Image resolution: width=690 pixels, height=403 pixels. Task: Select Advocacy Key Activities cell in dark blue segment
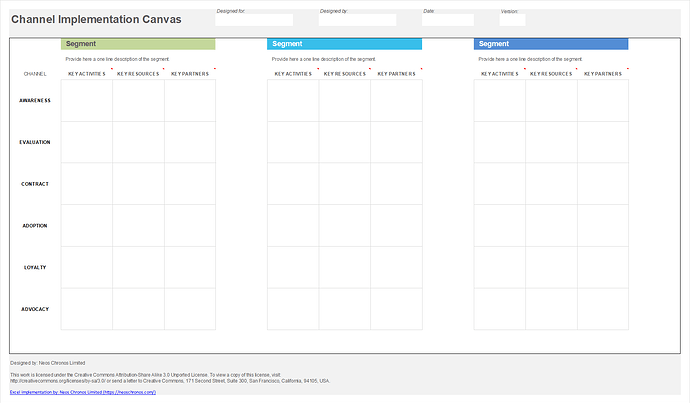click(499, 309)
